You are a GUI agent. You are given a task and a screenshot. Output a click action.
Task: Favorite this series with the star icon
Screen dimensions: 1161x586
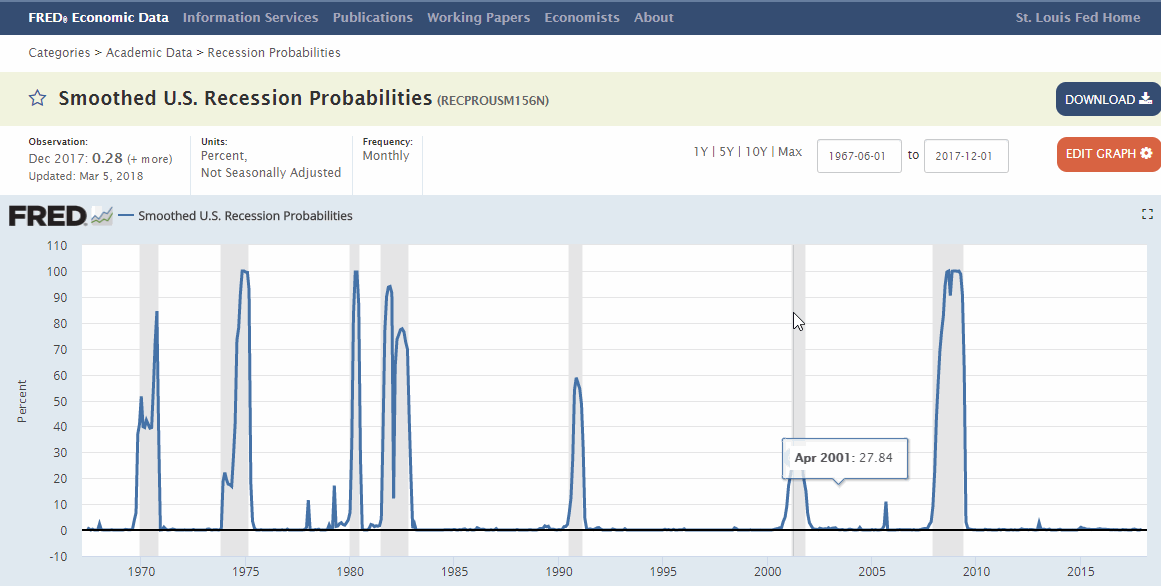37,99
